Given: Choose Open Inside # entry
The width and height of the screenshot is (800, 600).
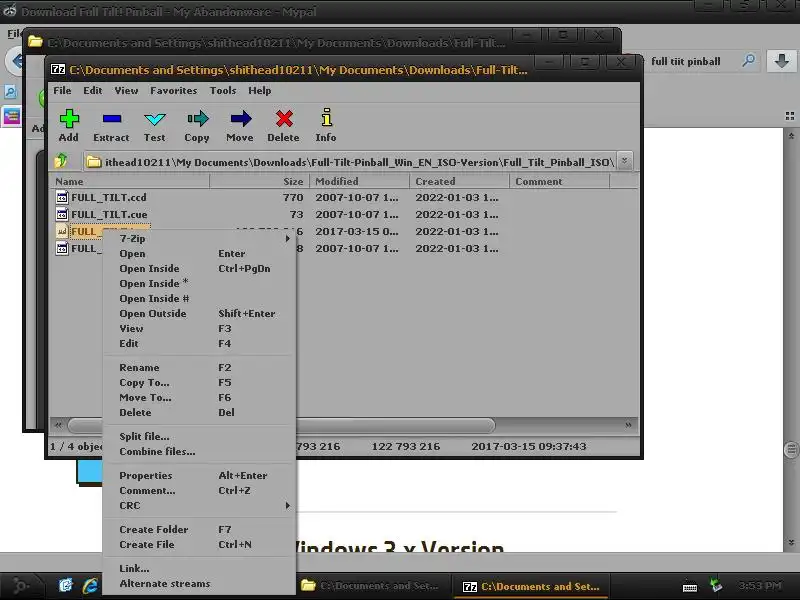Looking at the screenshot, I should coord(198,298).
